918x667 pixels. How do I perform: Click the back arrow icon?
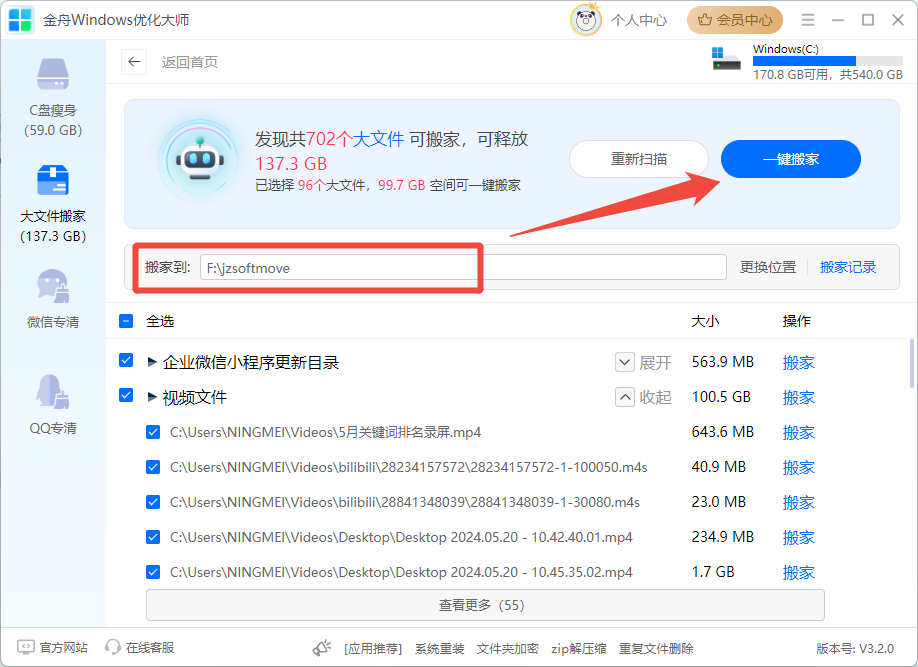[134, 61]
